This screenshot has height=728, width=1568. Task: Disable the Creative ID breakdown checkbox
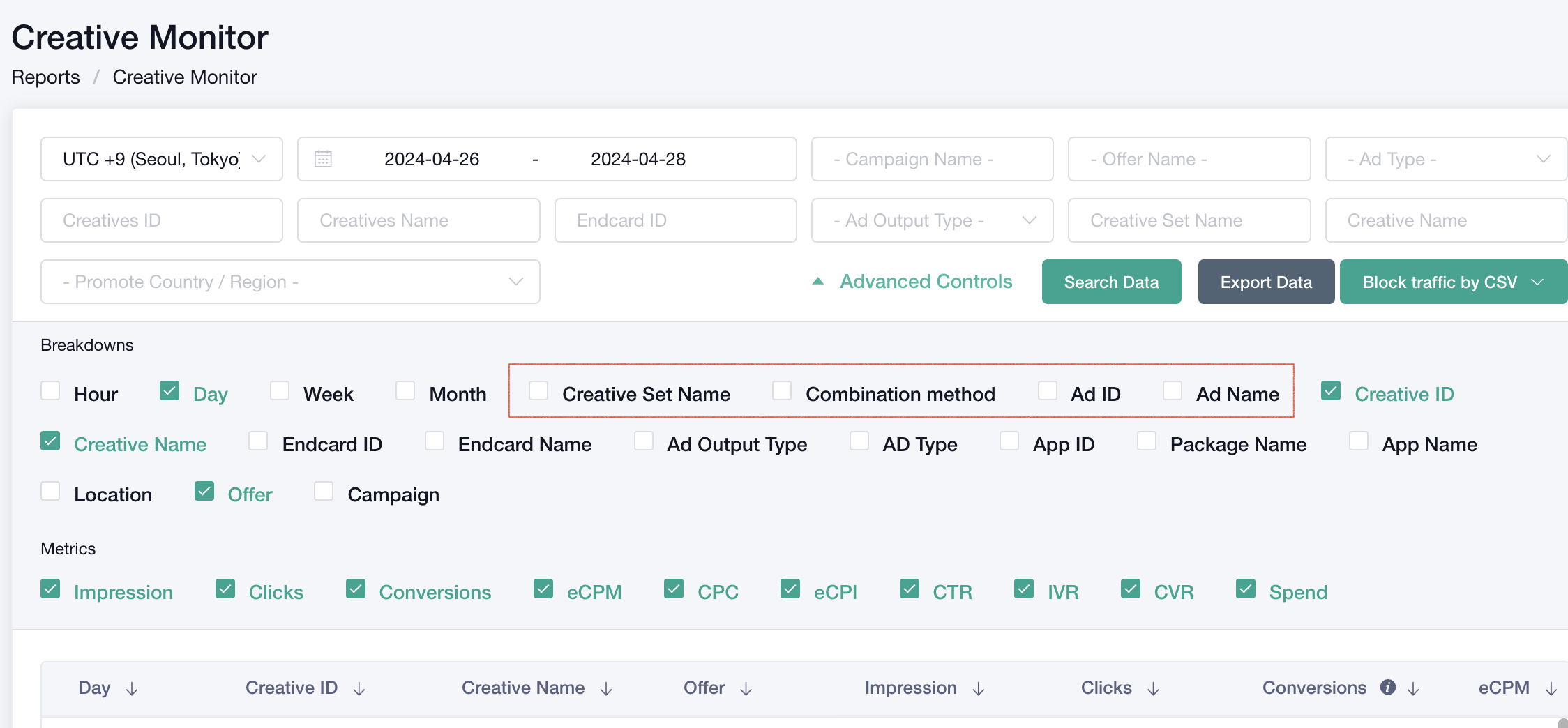[1331, 390]
